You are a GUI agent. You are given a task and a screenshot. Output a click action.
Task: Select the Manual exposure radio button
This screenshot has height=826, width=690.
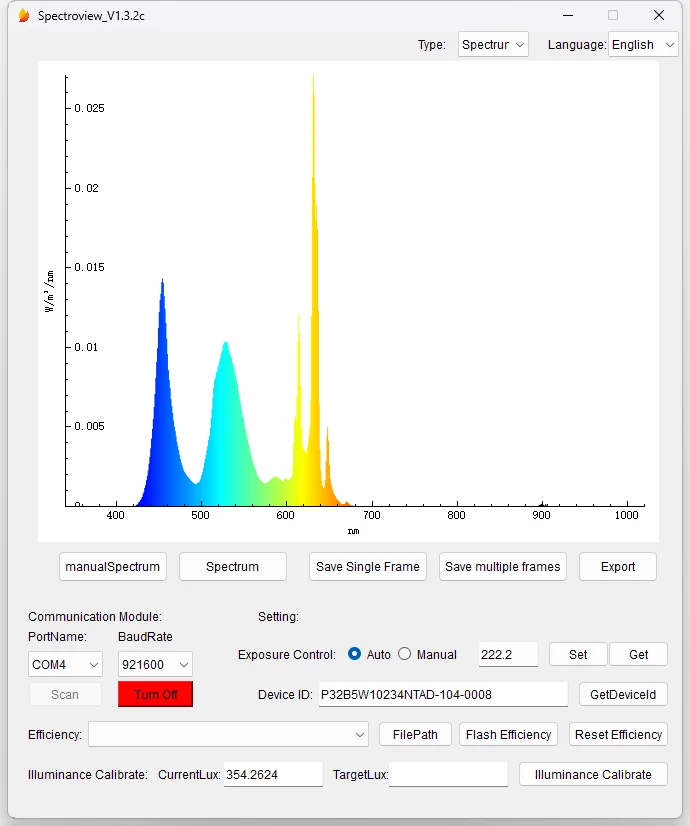[405, 654]
